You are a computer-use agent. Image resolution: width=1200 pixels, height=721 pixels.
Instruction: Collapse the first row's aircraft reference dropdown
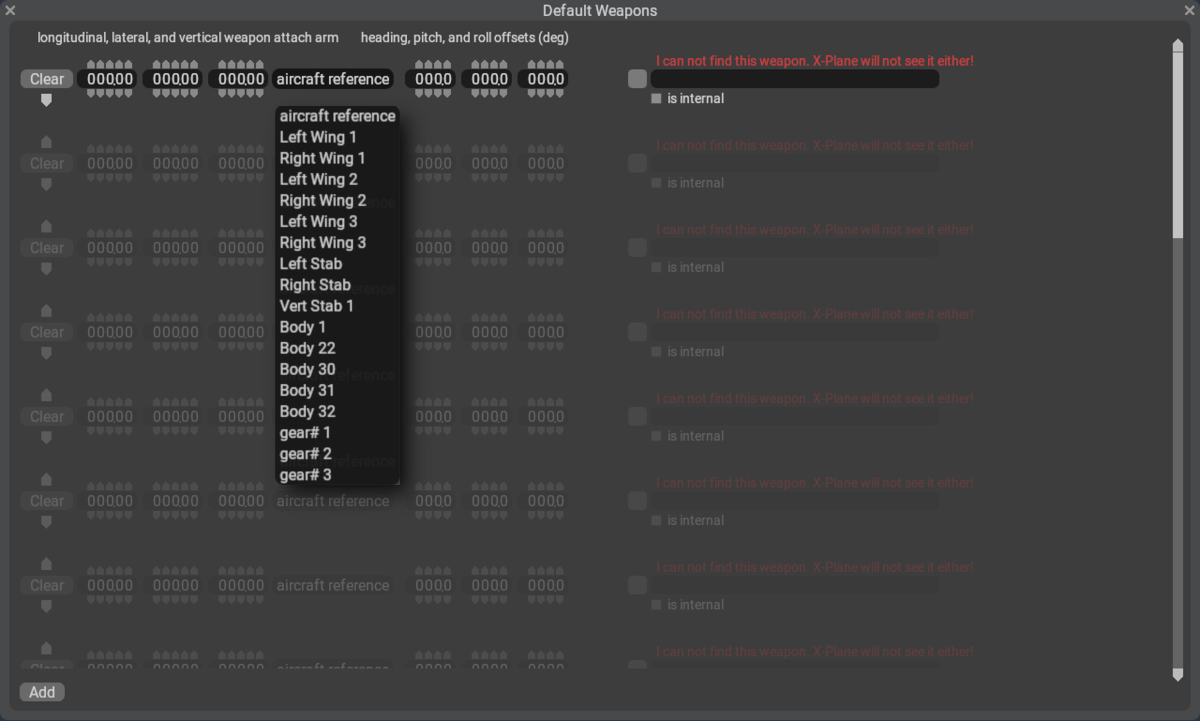tap(333, 79)
